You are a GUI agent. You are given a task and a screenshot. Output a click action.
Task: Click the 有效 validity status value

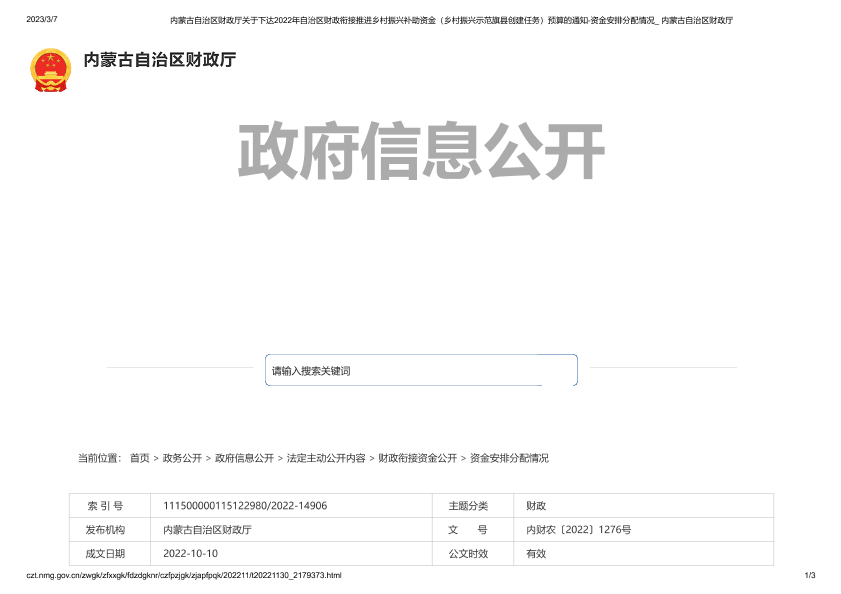[x=536, y=554]
